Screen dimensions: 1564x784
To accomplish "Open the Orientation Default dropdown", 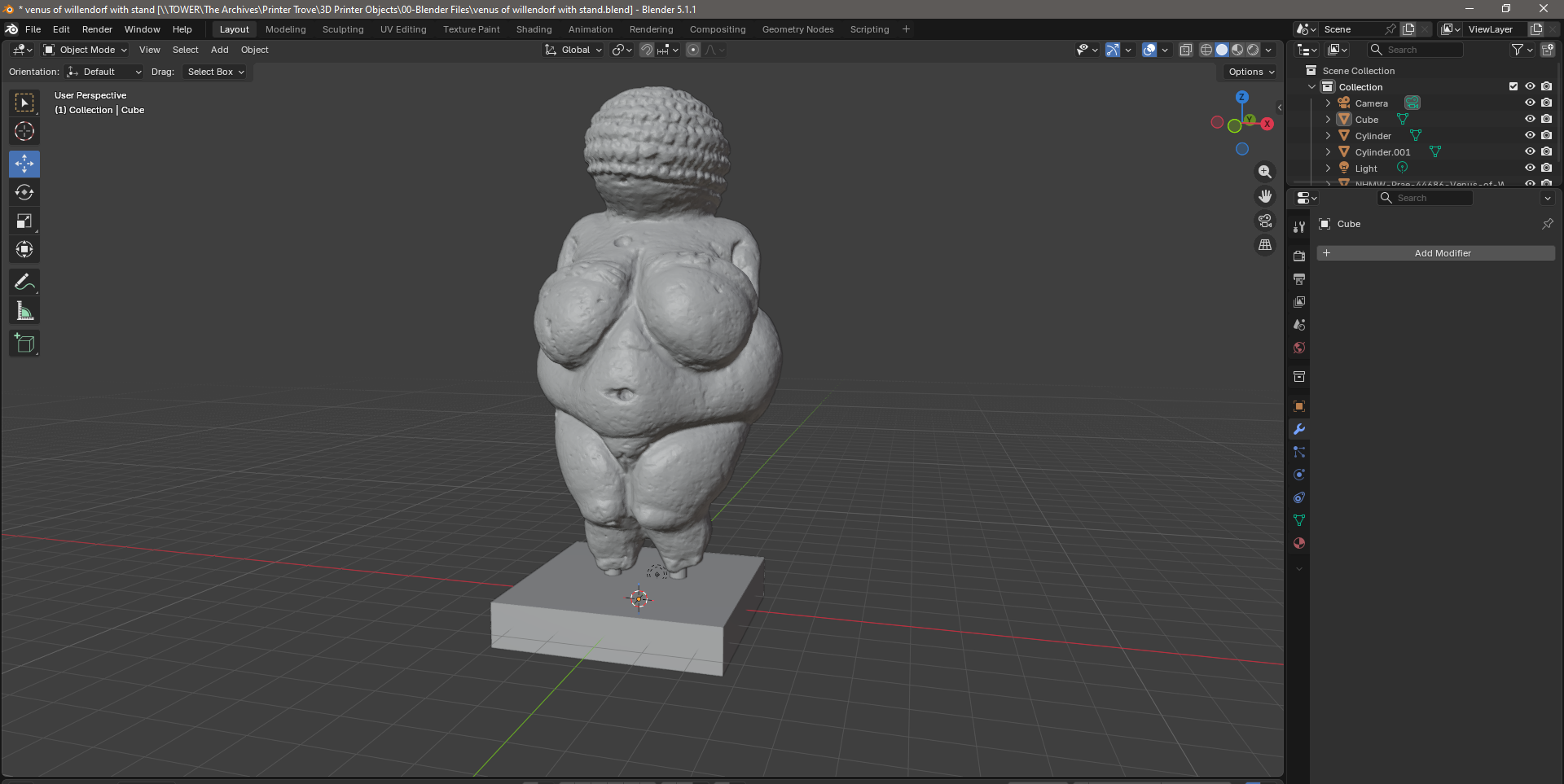I will pos(104,72).
